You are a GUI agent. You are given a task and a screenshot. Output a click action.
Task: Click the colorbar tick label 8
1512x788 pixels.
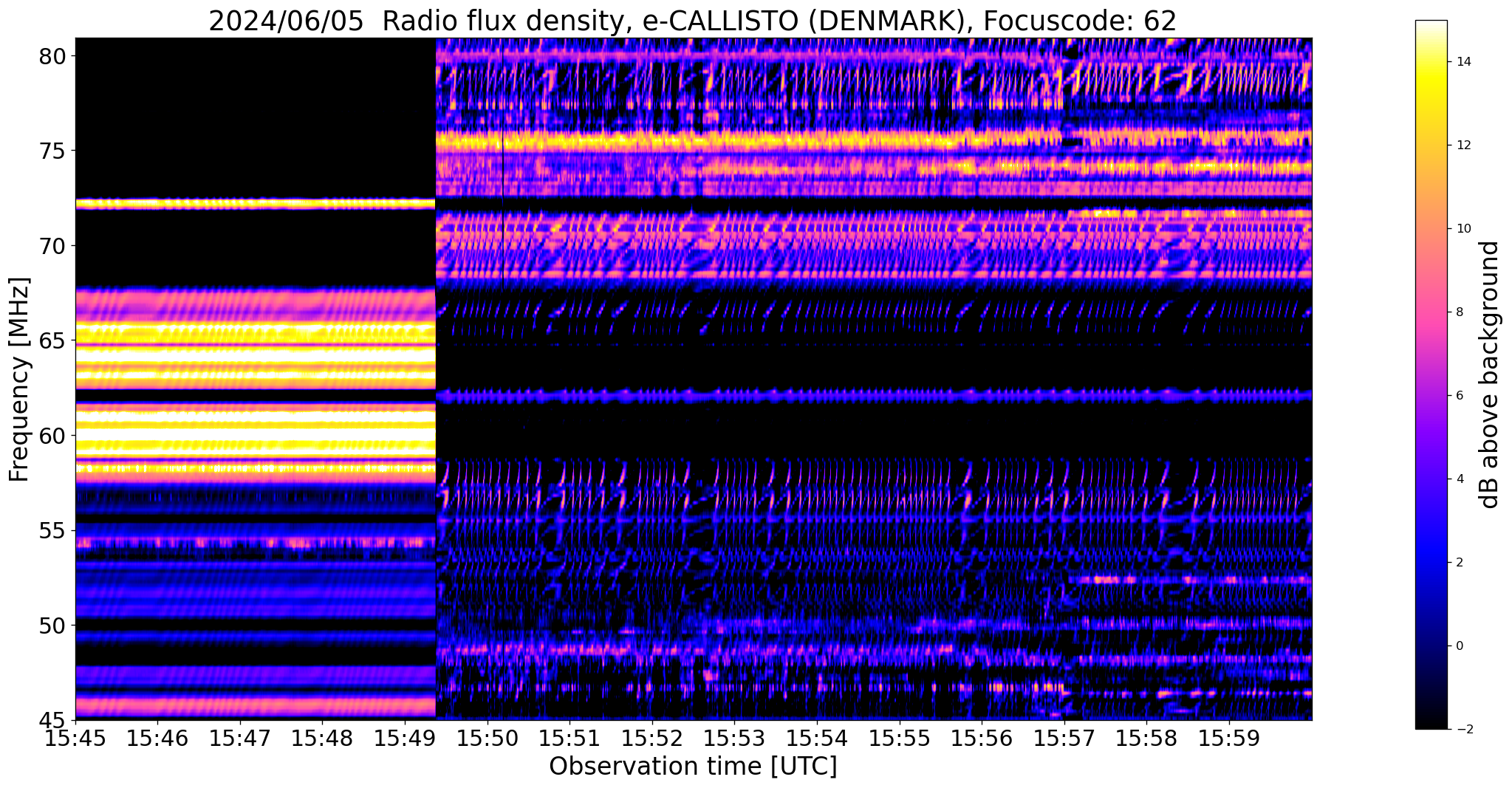(x=1459, y=312)
